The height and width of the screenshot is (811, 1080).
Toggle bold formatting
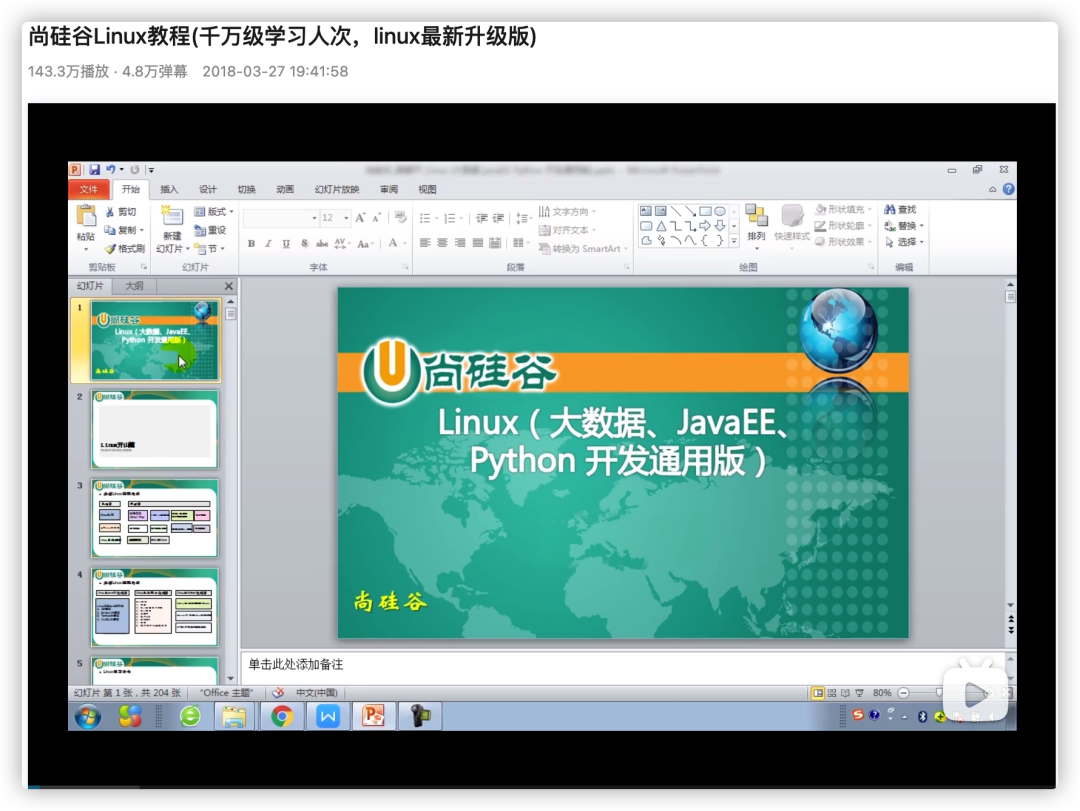(x=253, y=243)
